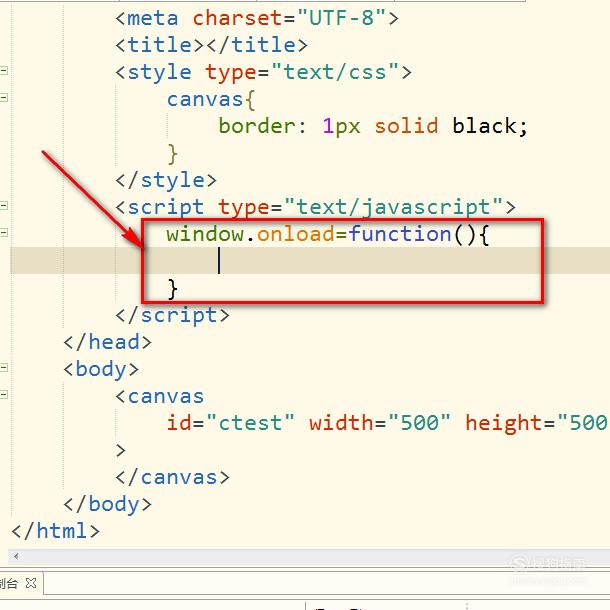Collapse the script tag fold marker

click(4, 205)
